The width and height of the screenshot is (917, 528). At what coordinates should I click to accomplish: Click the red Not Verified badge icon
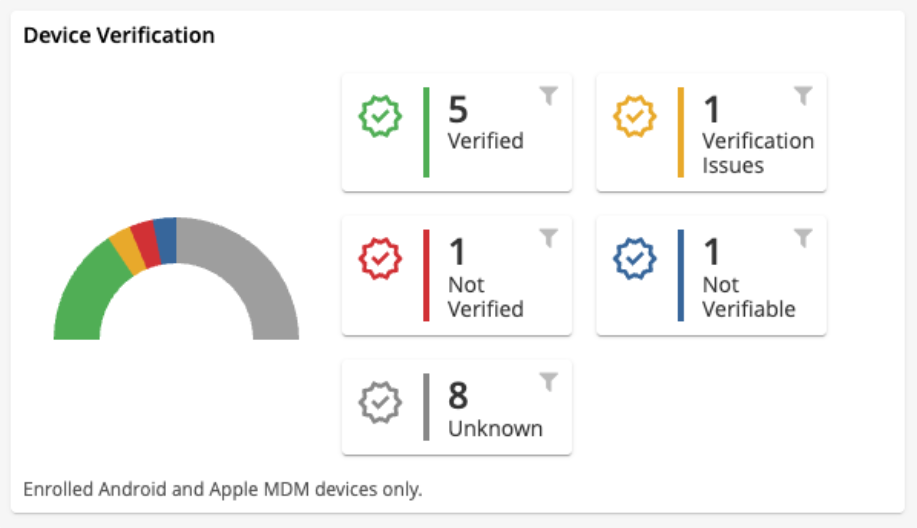click(x=380, y=261)
